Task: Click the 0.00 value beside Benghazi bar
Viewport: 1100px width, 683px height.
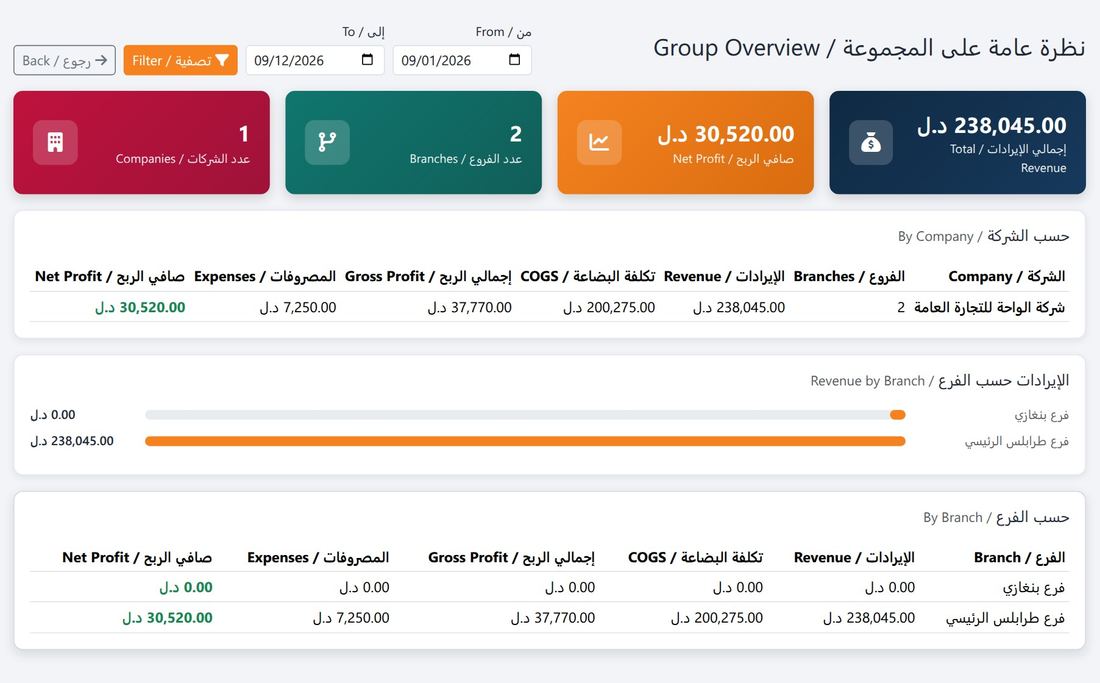Action: [53, 415]
